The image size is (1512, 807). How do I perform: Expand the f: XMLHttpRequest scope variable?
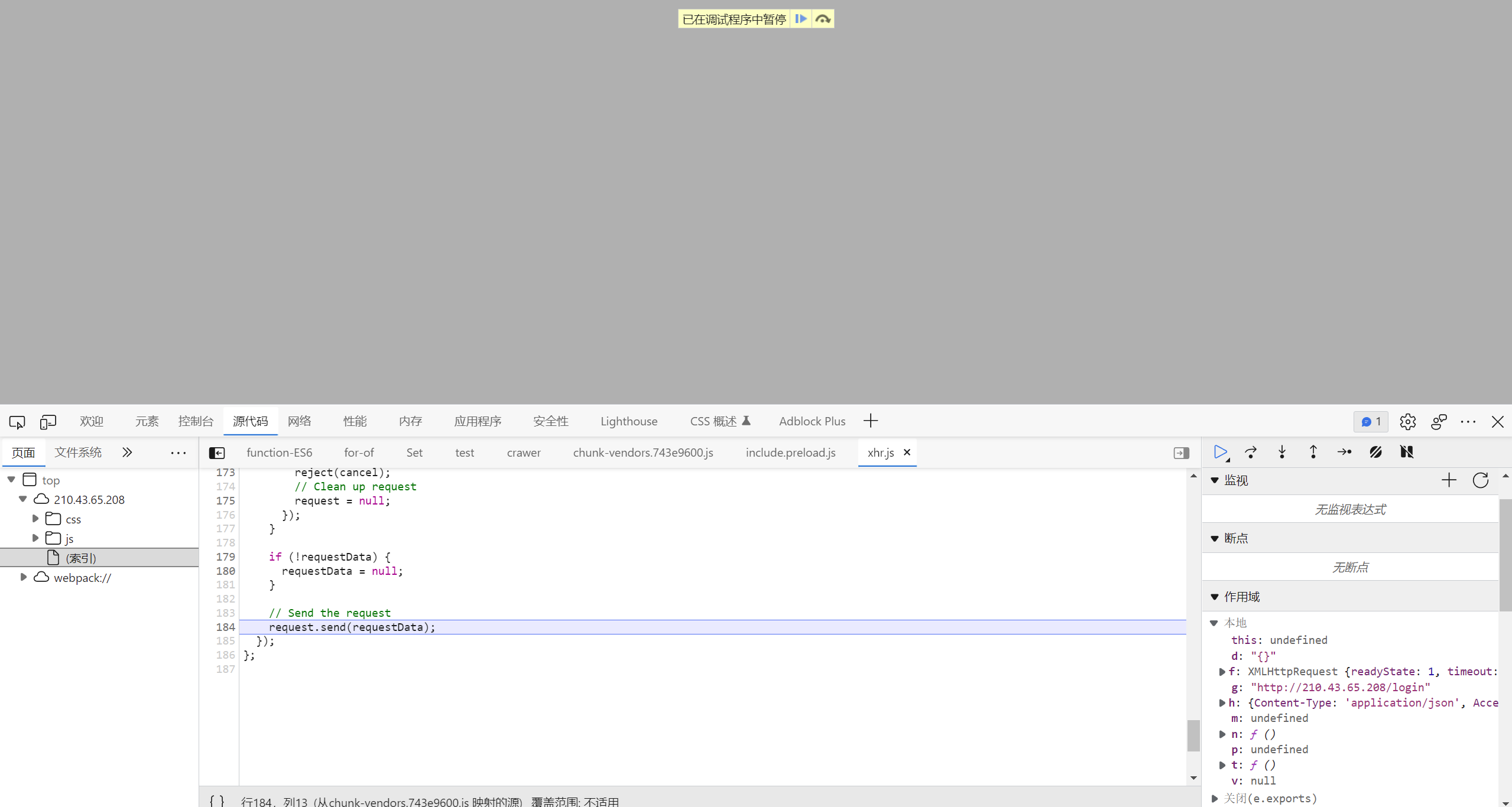pos(1222,672)
